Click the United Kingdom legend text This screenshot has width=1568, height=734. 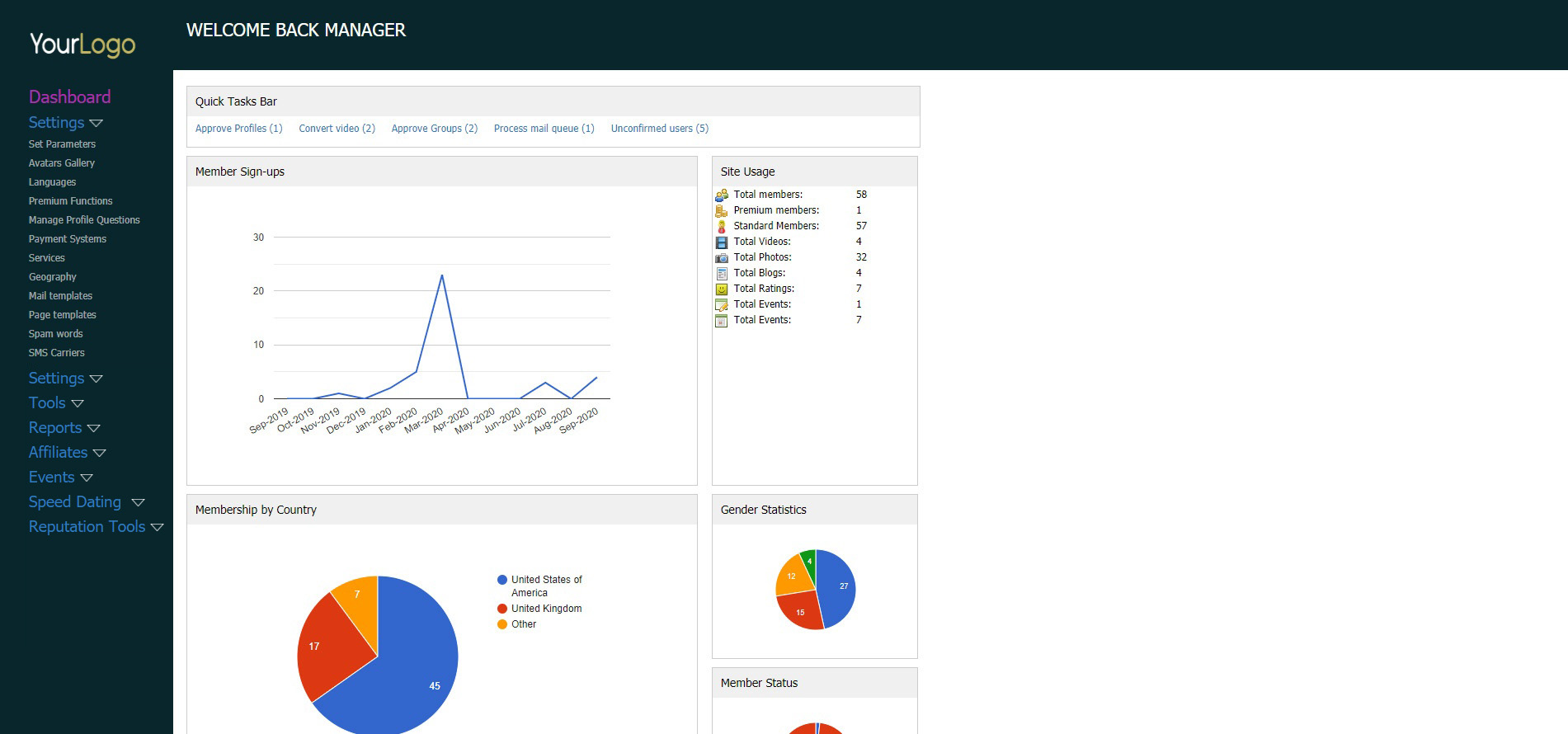(546, 609)
